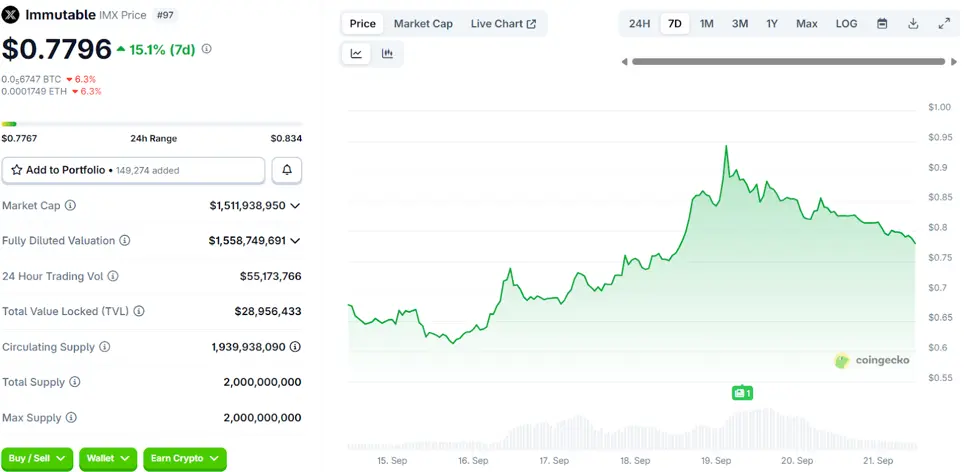Click Market Cap info icon

coord(70,206)
